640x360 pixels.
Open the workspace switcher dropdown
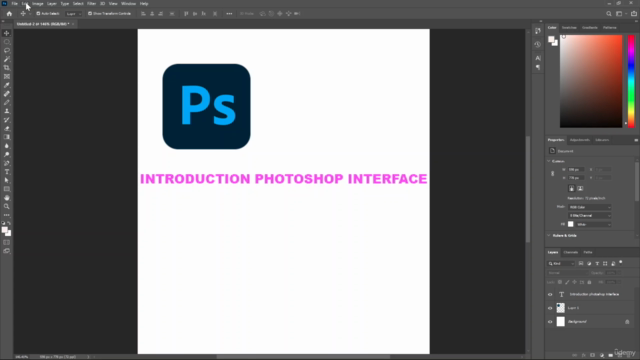pyautogui.click(x=621, y=13)
